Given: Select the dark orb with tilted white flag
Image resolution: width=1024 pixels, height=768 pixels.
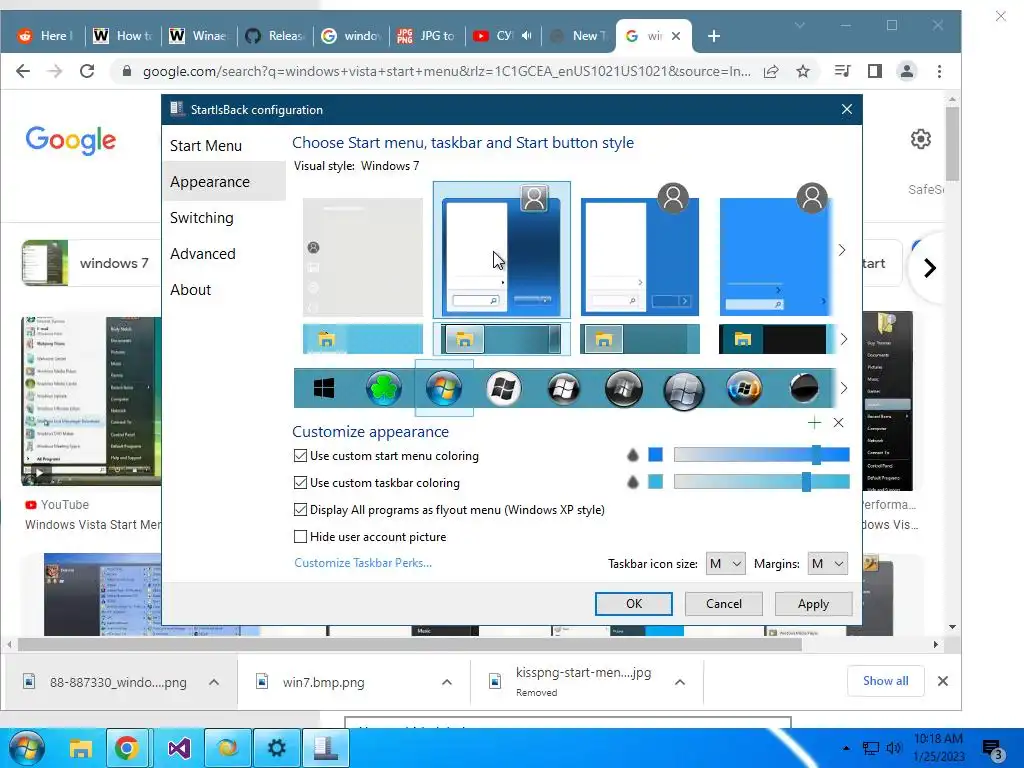Looking at the screenshot, I should [564, 389].
